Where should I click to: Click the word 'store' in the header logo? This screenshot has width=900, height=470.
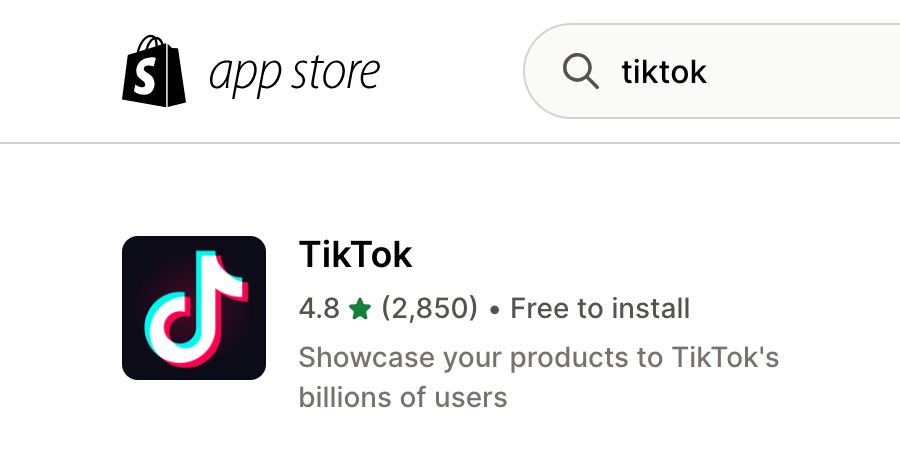(x=335, y=71)
